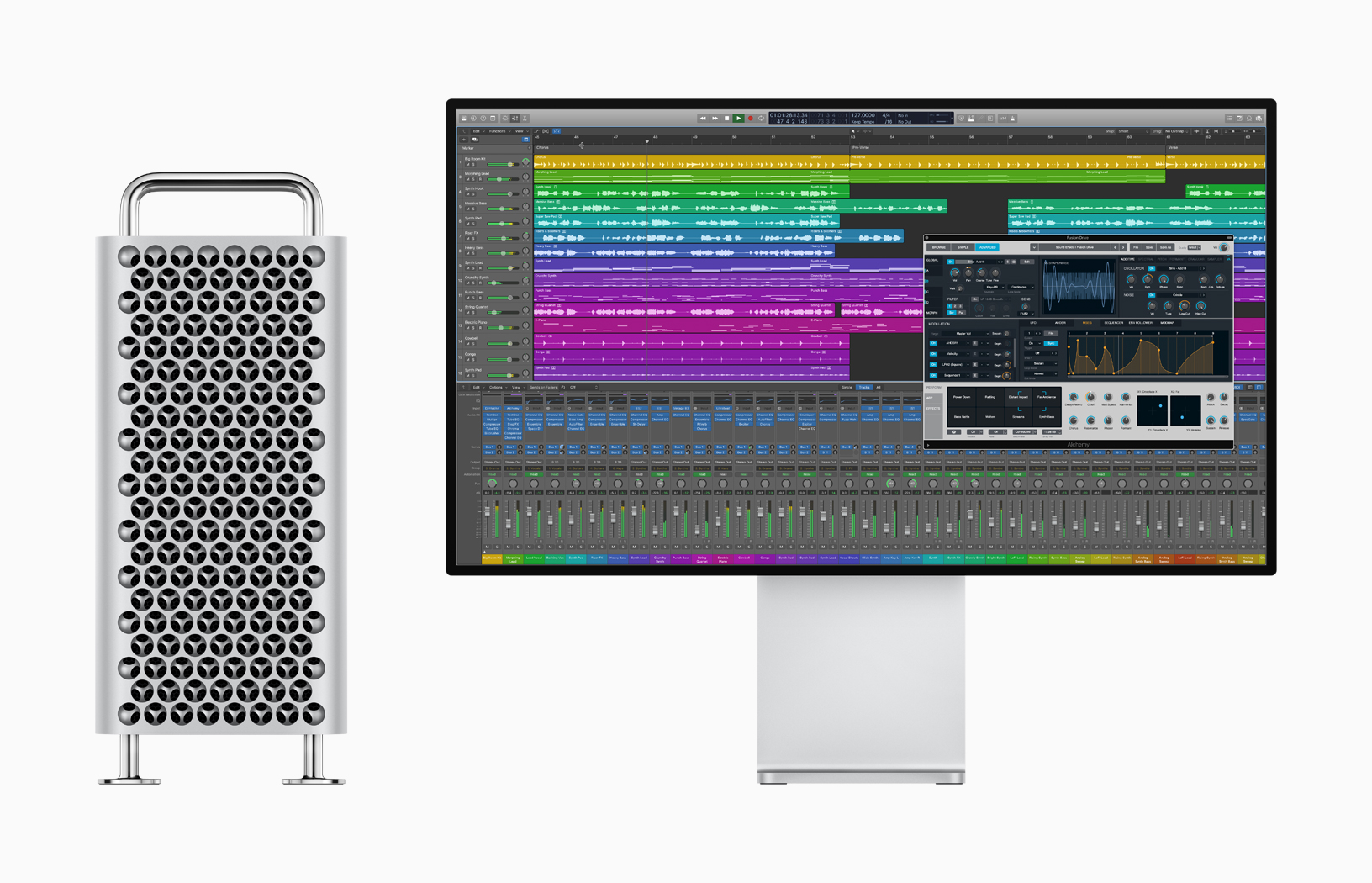Viewport: 1372px width, 883px height.
Task: Click the Save As button in Alchemy header
Action: [x=1165, y=247]
